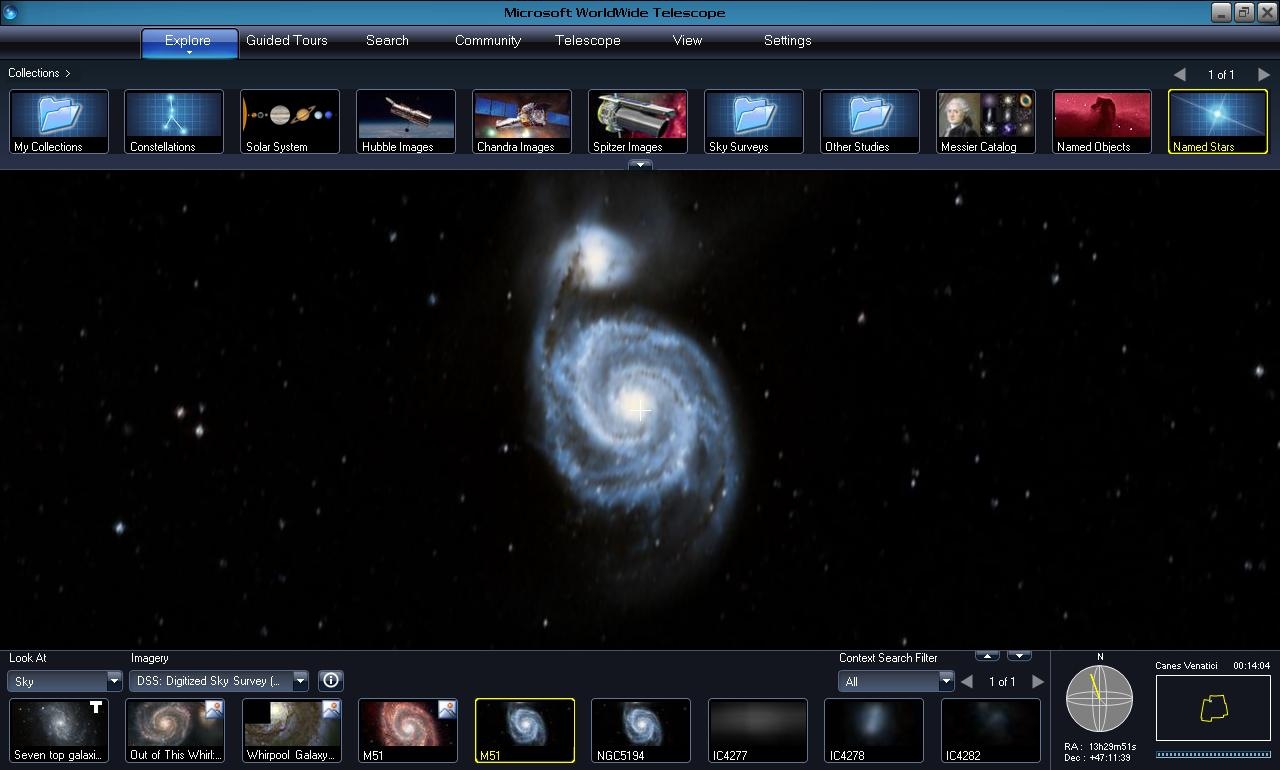Screen dimensions: 1280x770
Task: Open the Chandra Images collection
Action: click(x=522, y=121)
